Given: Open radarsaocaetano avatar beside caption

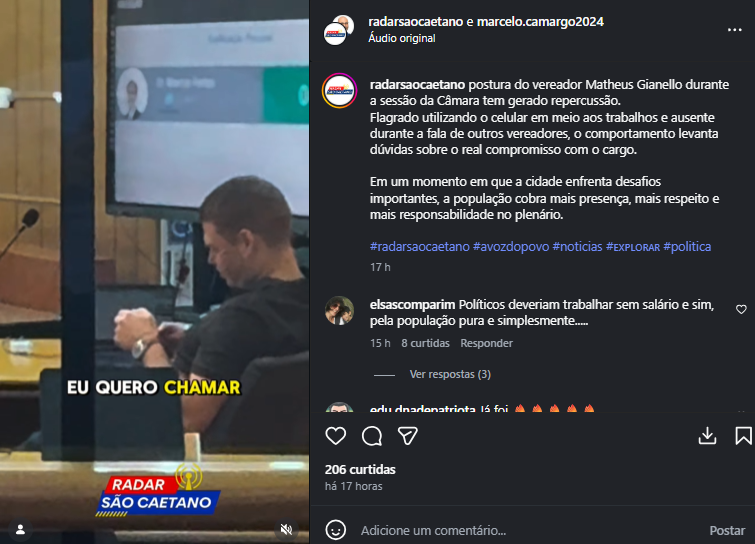Looking at the screenshot, I should (339, 91).
